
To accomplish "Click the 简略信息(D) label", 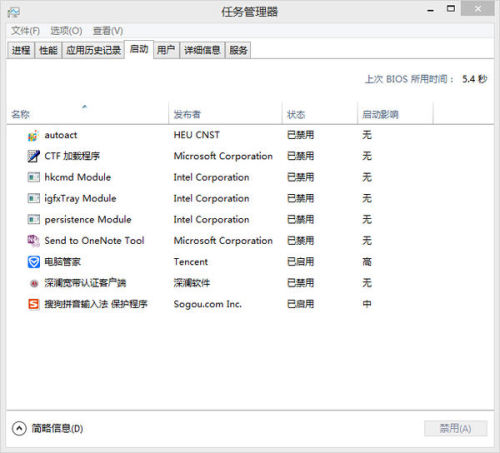I will pos(57,429).
